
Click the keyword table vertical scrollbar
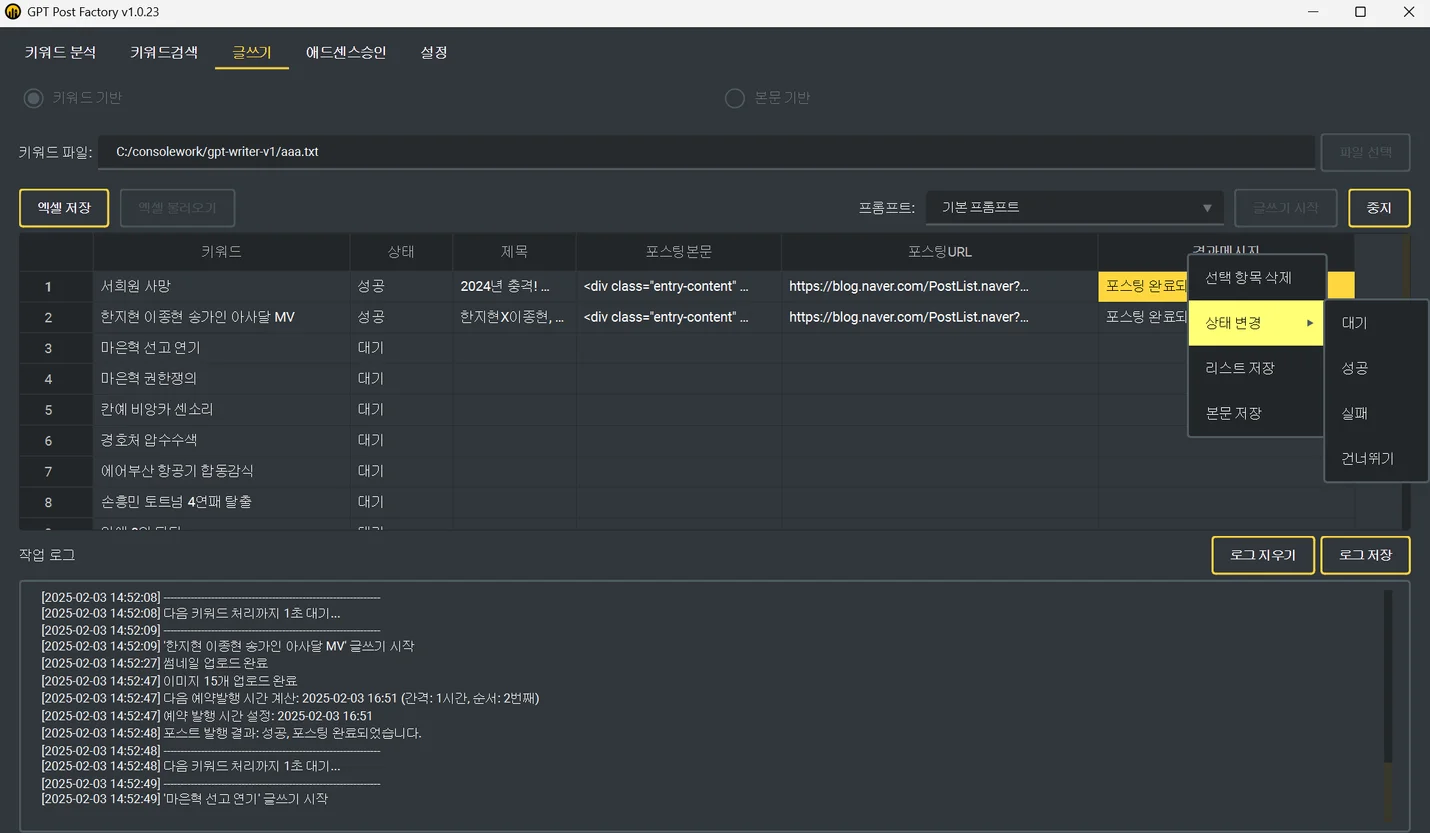(x=1405, y=382)
